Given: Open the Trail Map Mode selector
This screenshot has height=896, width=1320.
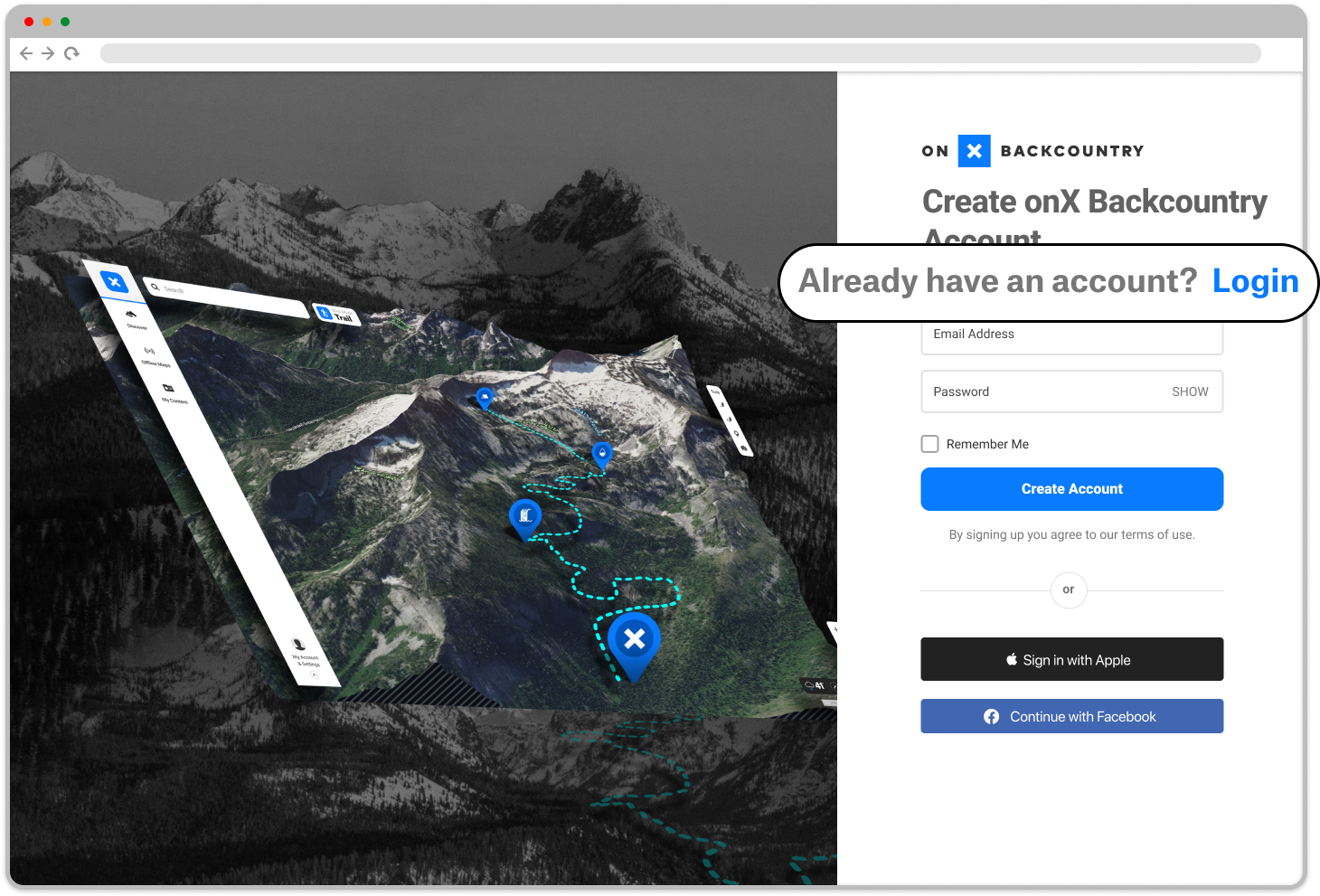Looking at the screenshot, I should (338, 315).
